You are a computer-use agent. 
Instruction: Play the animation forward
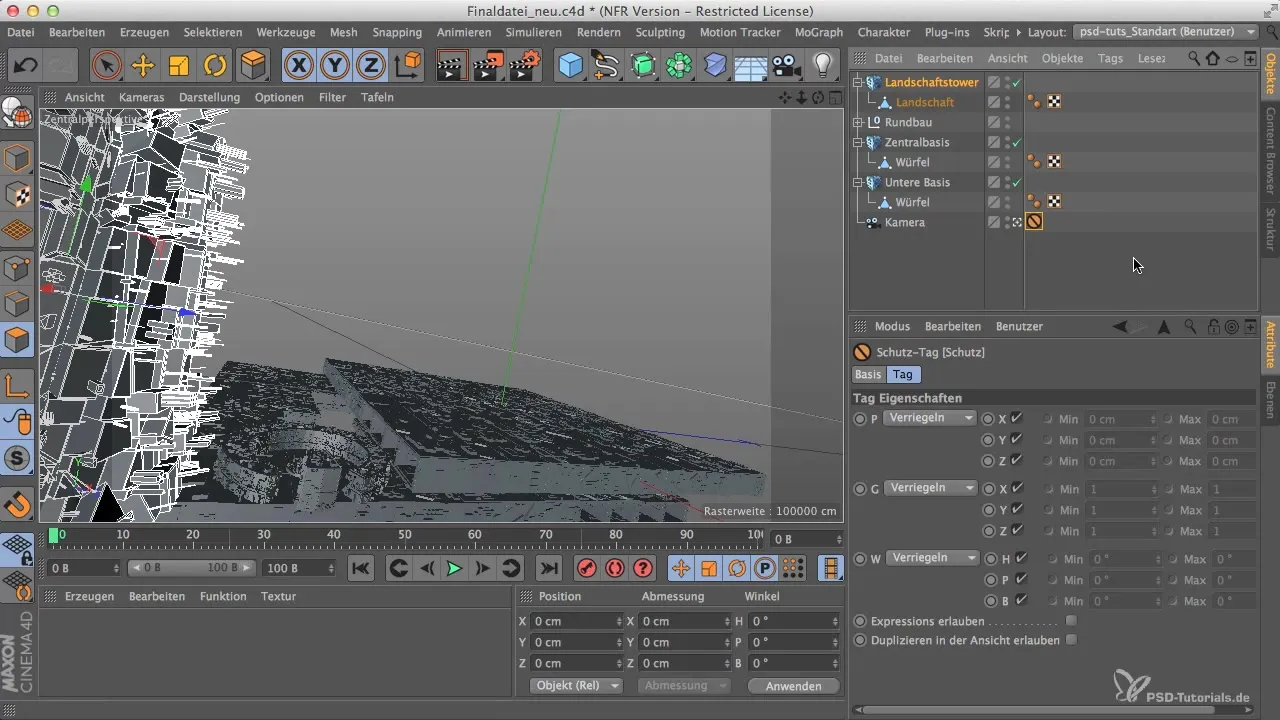tap(454, 568)
